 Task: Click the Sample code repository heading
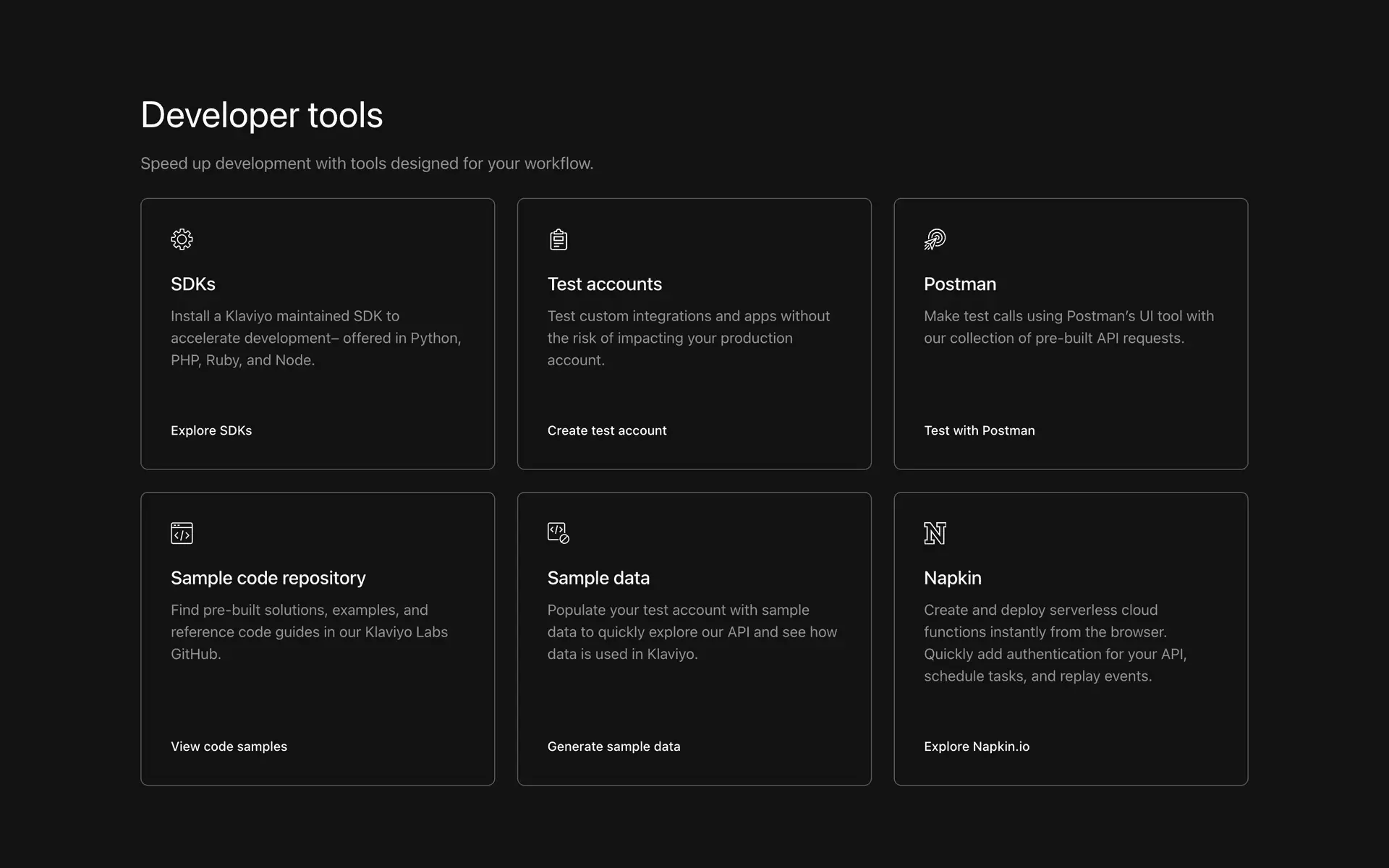click(x=268, y=578)
